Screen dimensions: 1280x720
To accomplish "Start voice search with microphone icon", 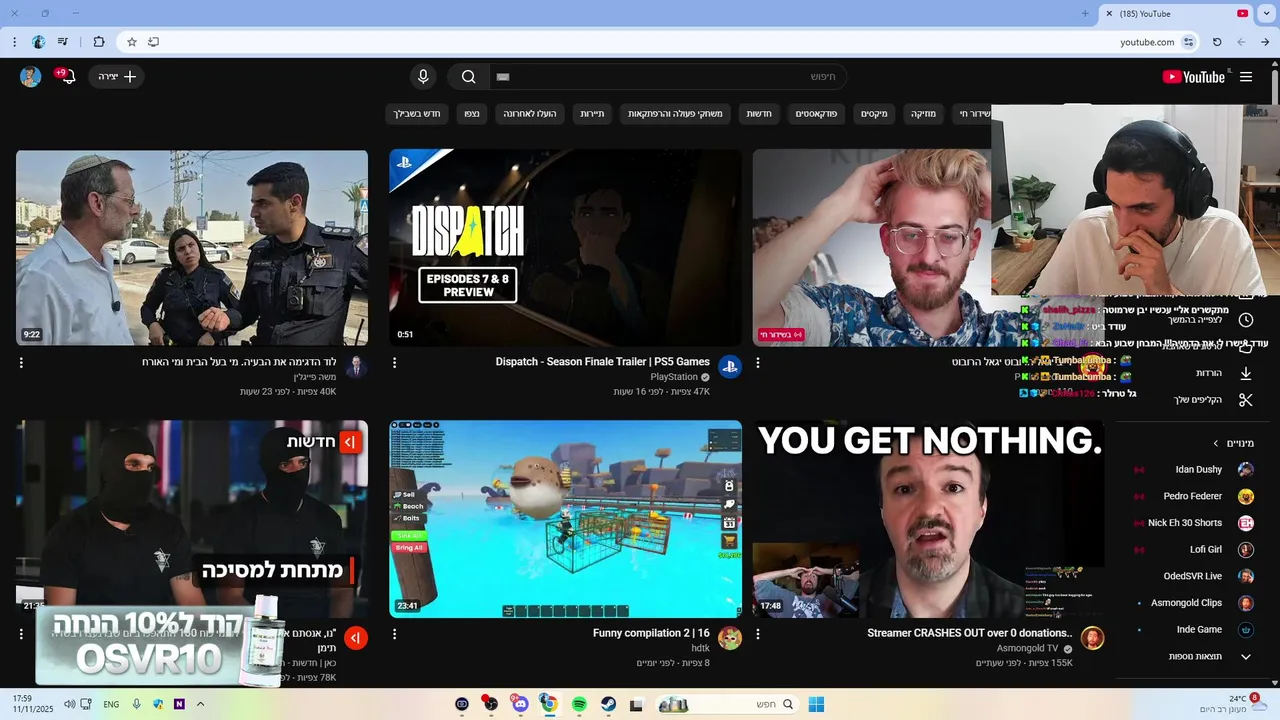I will (x=423, y=77).
